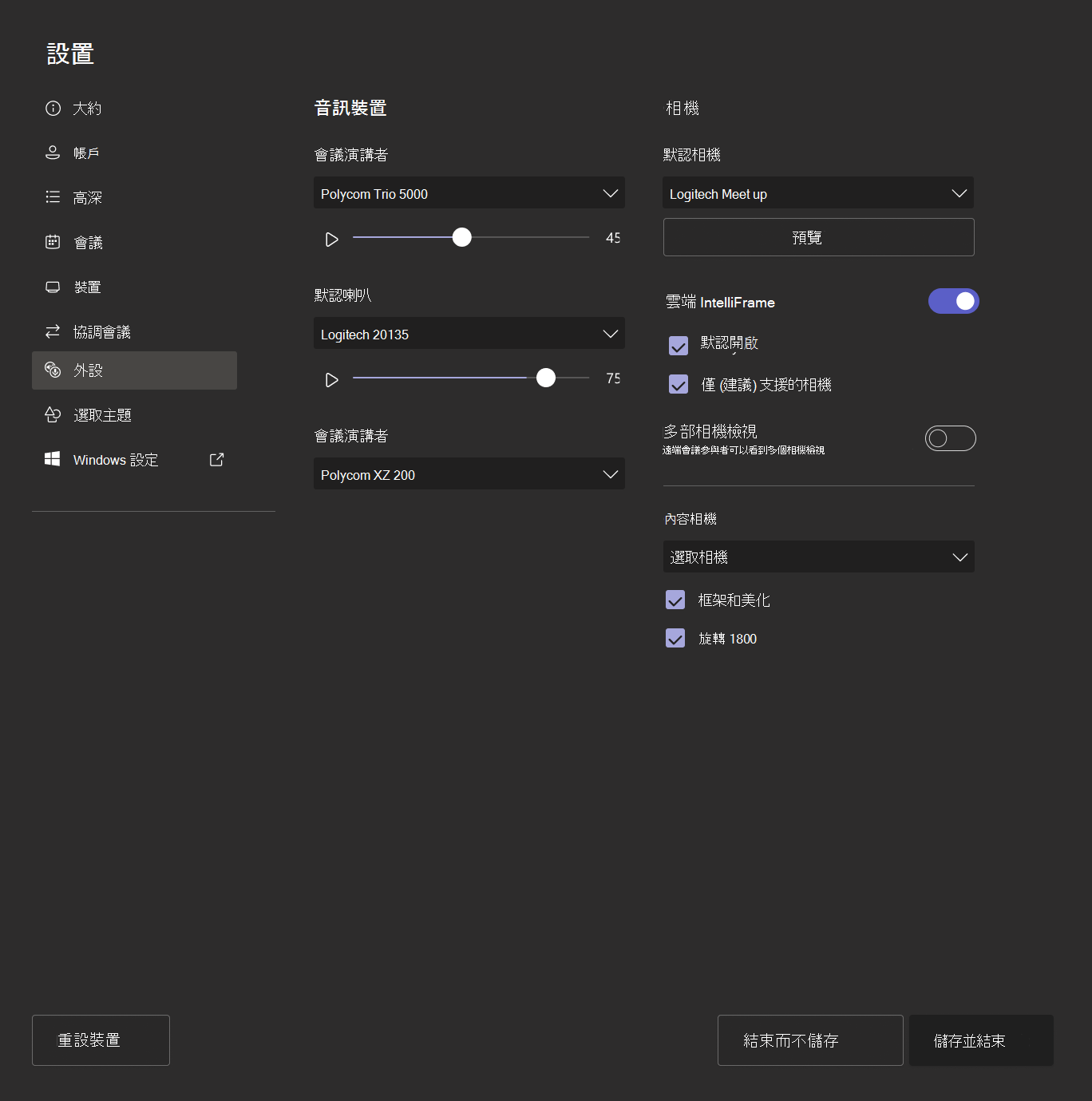Click the calendar icon beside 會議
The width and height of the screenshot is (1092, 1101).
click(x=53, y=241)
